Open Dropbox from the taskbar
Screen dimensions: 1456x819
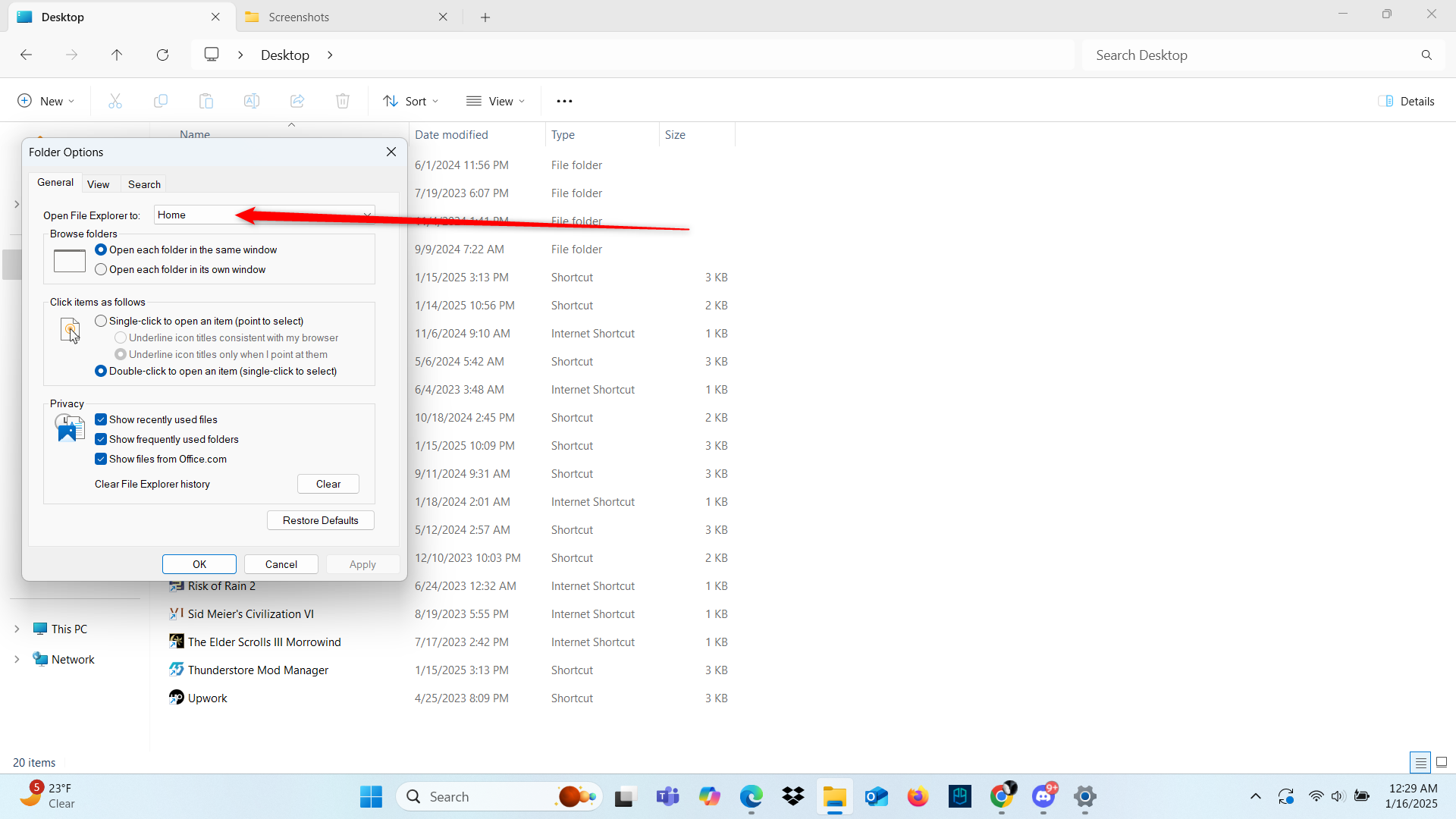[793, 797]
